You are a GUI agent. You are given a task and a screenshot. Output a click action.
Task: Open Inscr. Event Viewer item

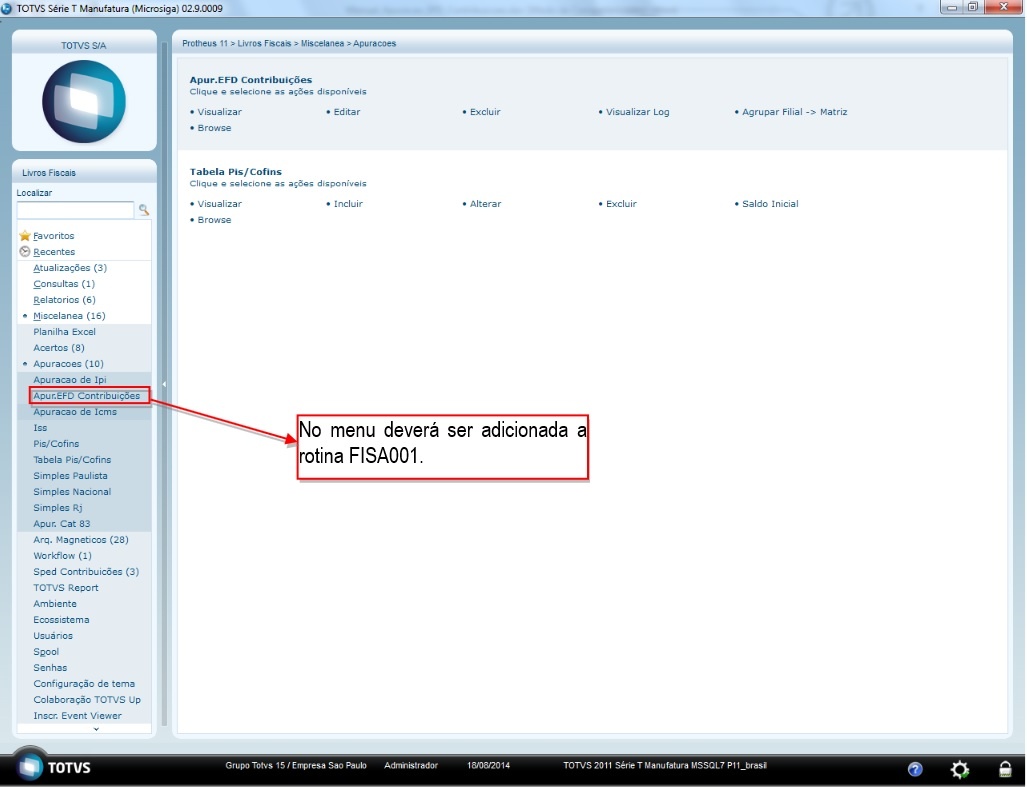coord(77,716)
